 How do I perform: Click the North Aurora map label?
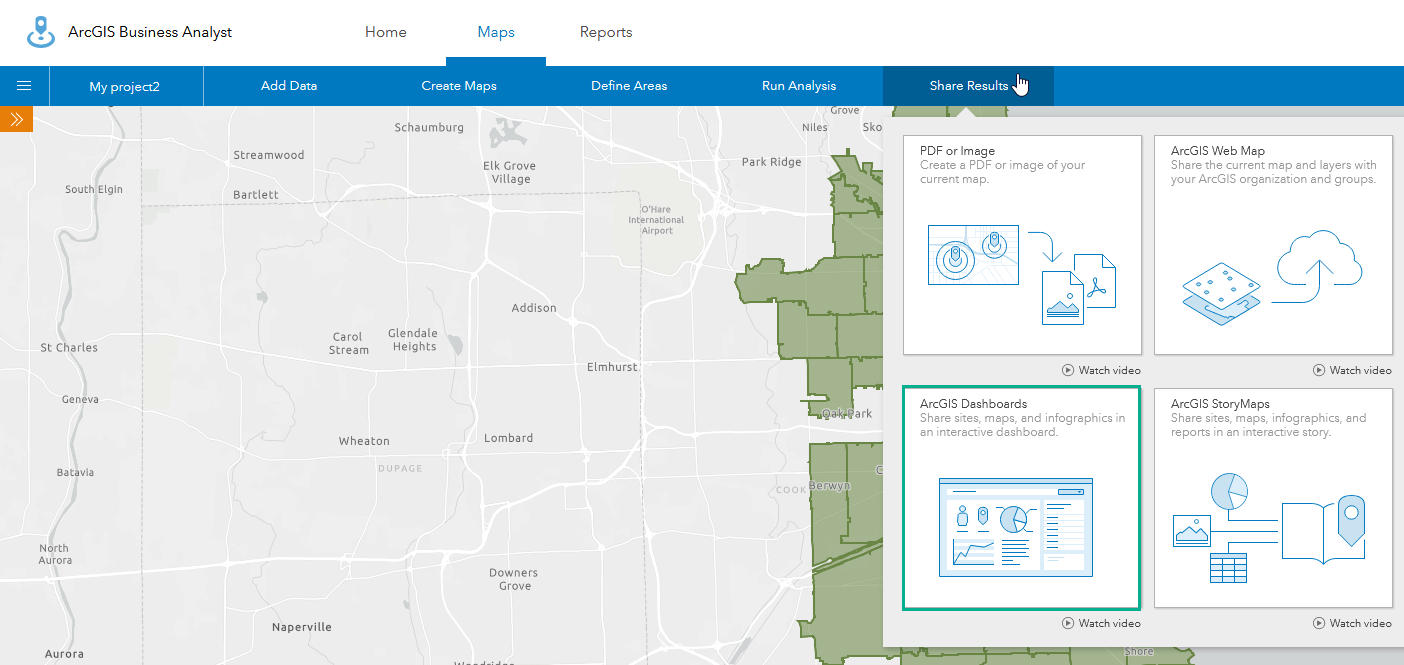tap(54, 555)
